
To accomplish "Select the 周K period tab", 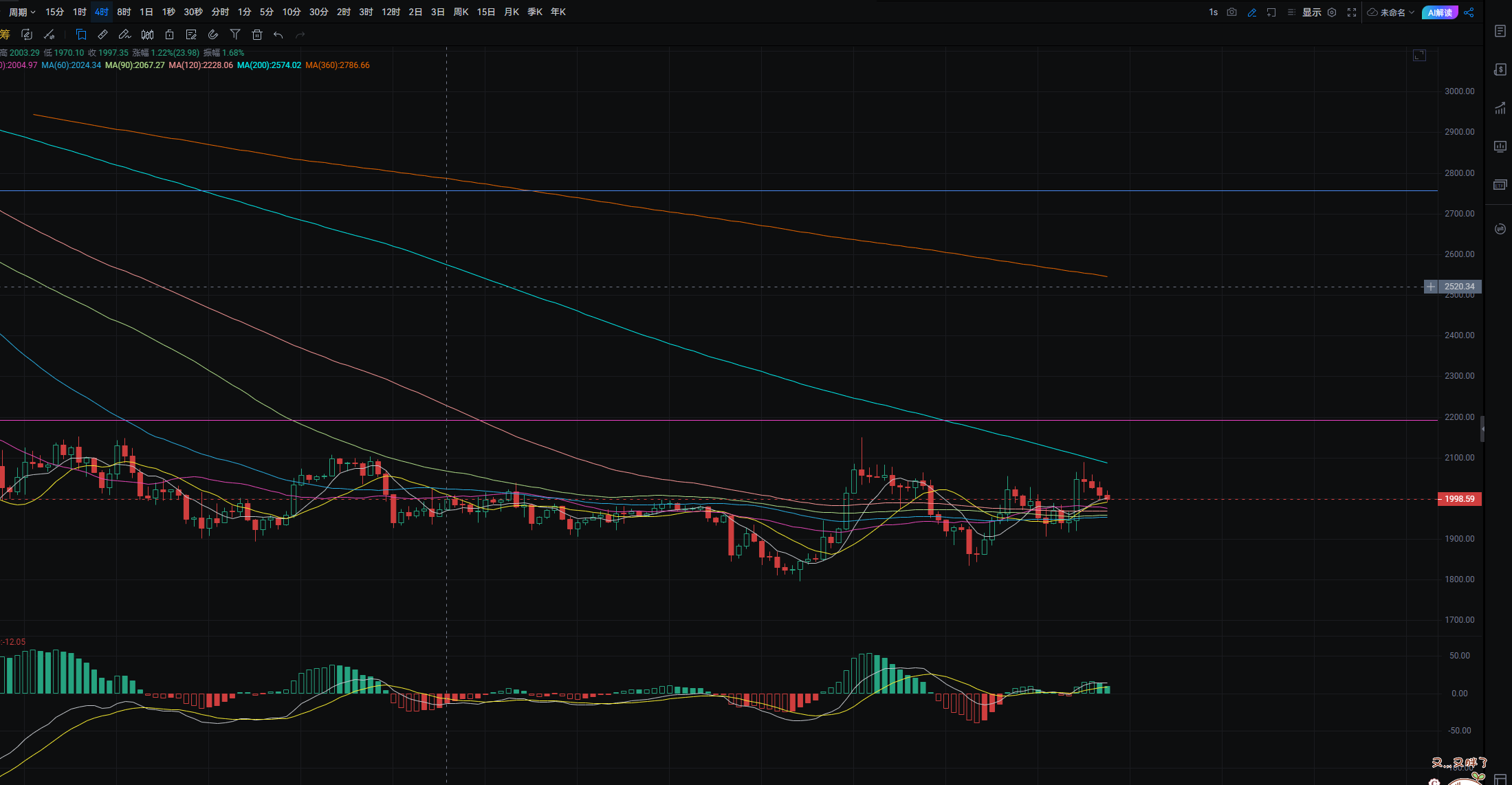I will click(461, 12).
